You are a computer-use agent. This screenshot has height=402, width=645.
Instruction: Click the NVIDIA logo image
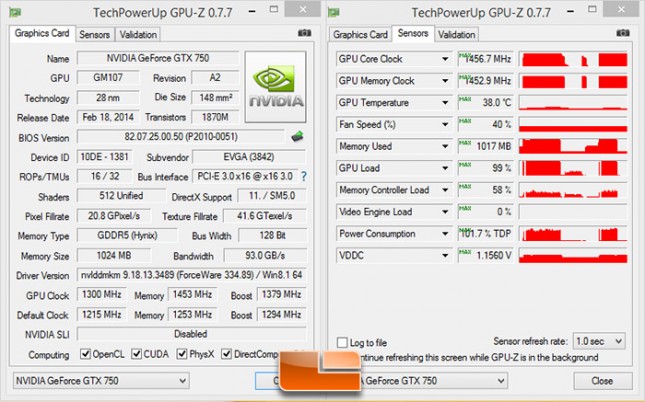tap(275, 87)
